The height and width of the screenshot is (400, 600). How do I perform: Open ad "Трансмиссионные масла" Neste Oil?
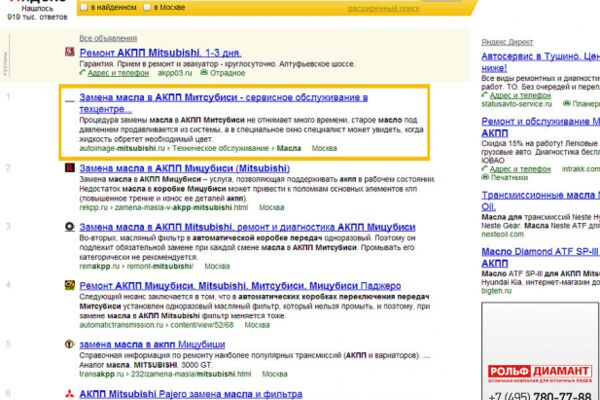click(540, 201)
